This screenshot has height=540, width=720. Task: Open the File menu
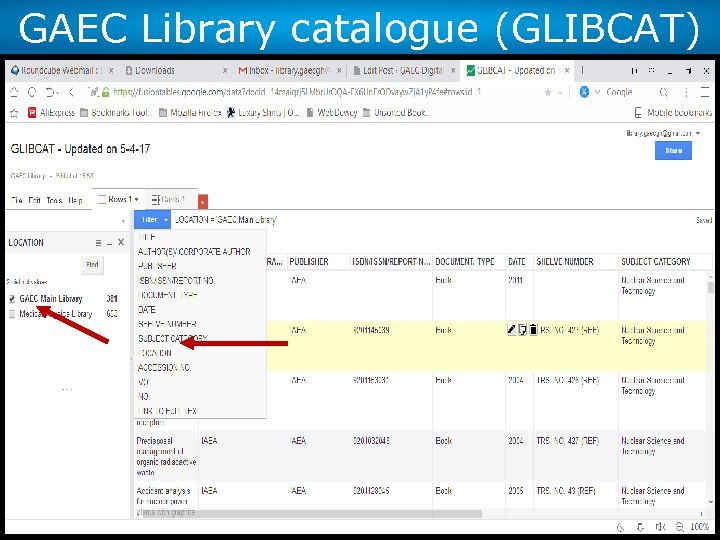(17, 201)
